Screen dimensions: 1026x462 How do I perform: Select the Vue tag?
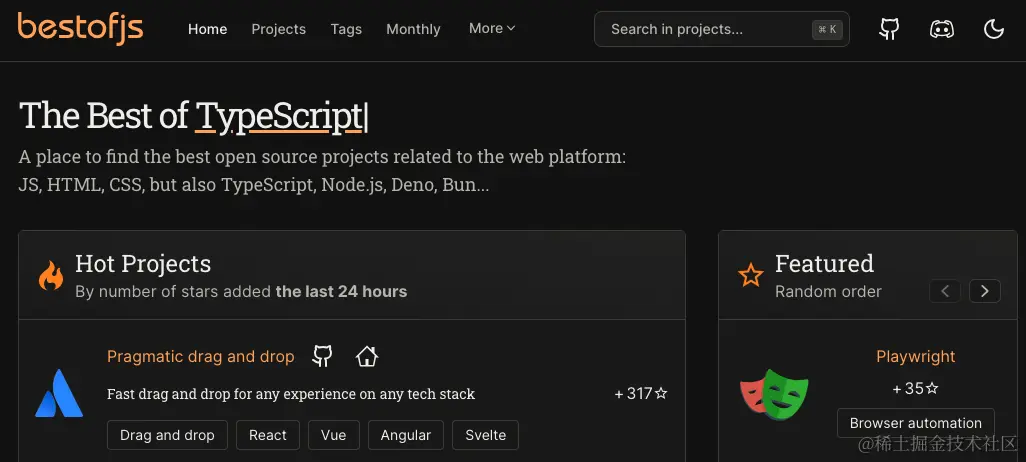333,435
